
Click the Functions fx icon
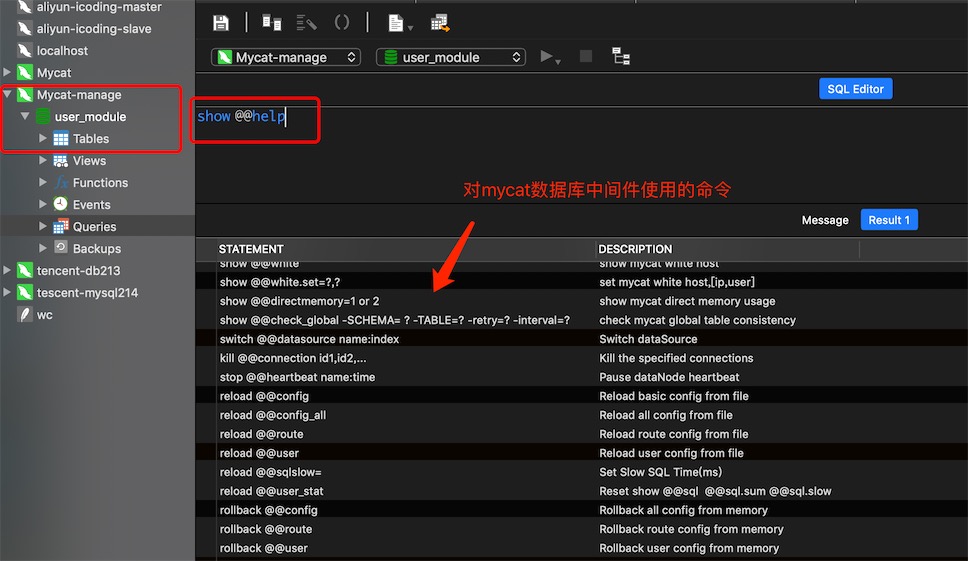click(x=60, y=183)
